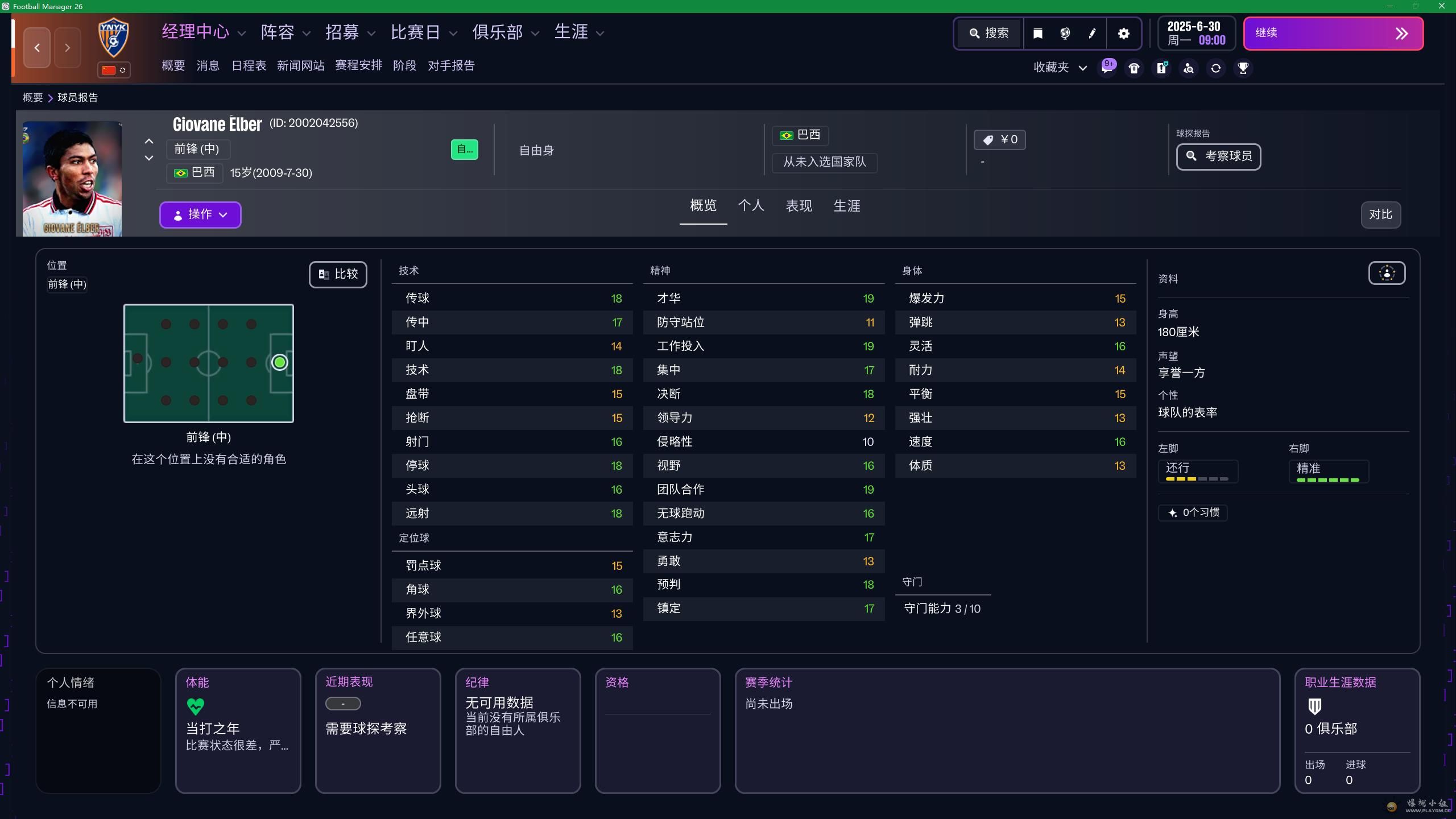The image size is (1456, 819).
Task: Click the 巴西 nationality tag beside the birth date
Action: [195, 172]
